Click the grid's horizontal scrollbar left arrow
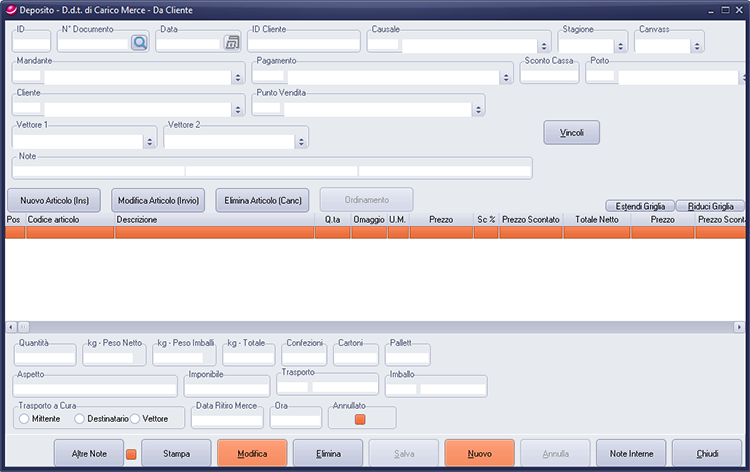Screen dimensions: 750x472 11,327
